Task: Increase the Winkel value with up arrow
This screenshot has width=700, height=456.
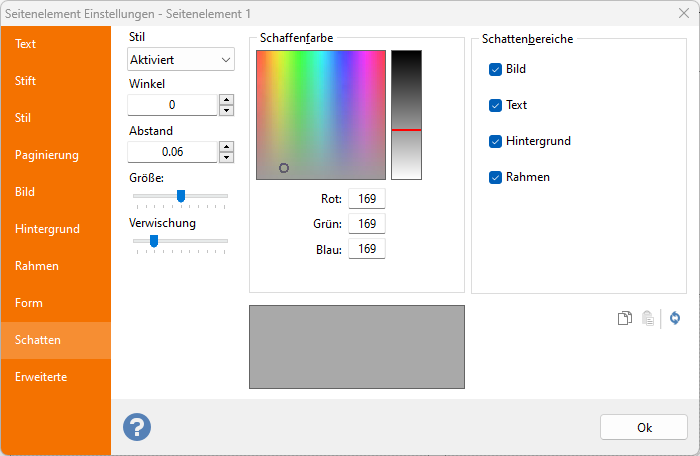Action: (226, 99)
